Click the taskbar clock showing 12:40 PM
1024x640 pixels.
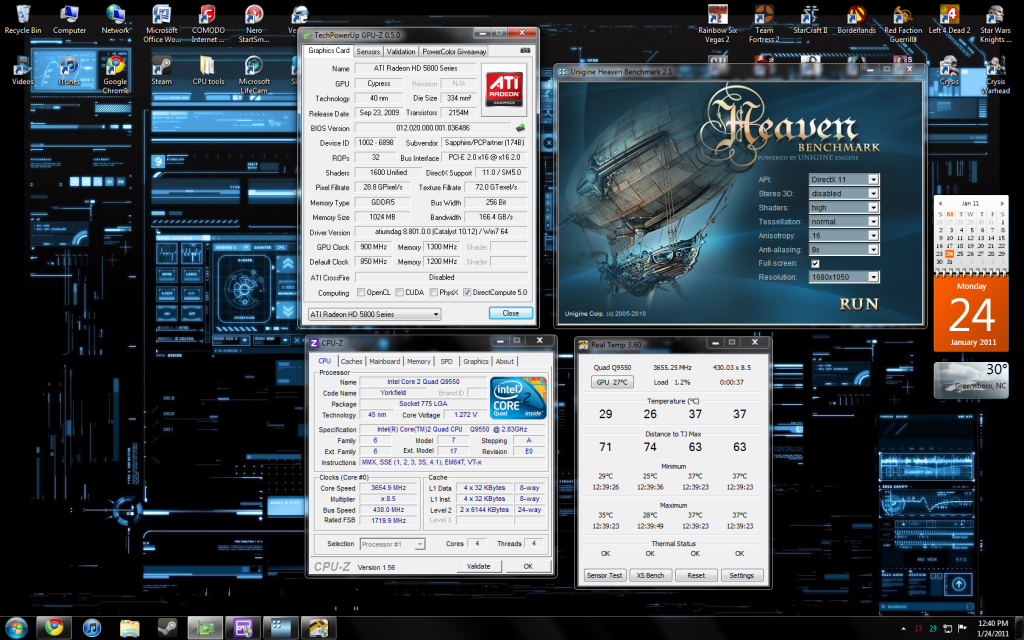pyautogui.click(x=993, y=623)
